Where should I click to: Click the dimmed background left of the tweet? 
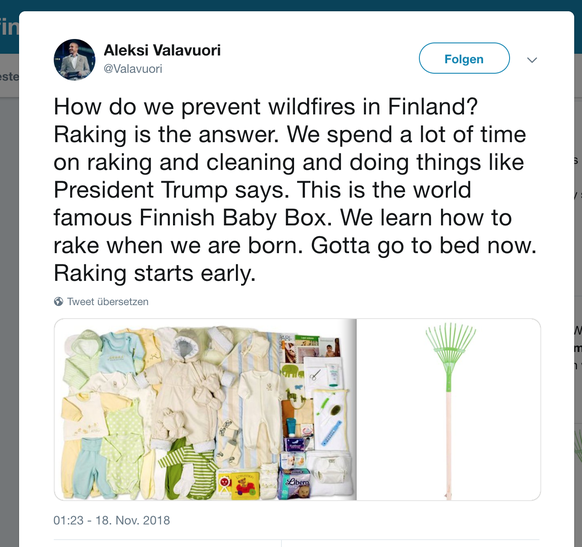click(9, 297)
